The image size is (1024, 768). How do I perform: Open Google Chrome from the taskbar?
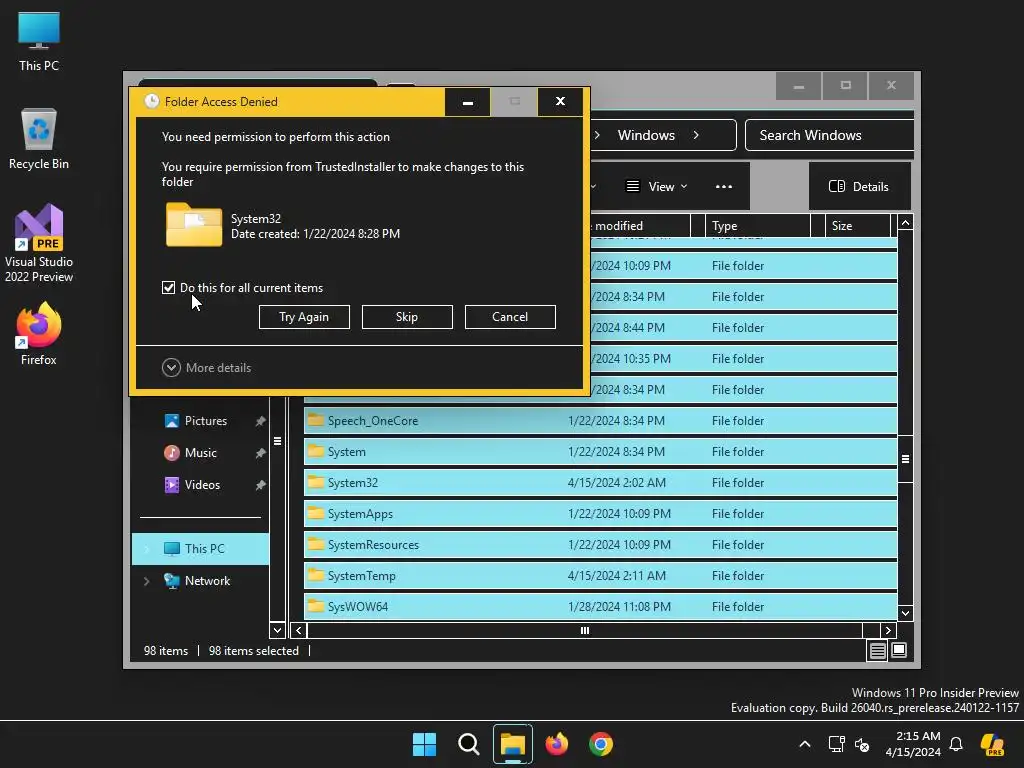coord(601,744)
